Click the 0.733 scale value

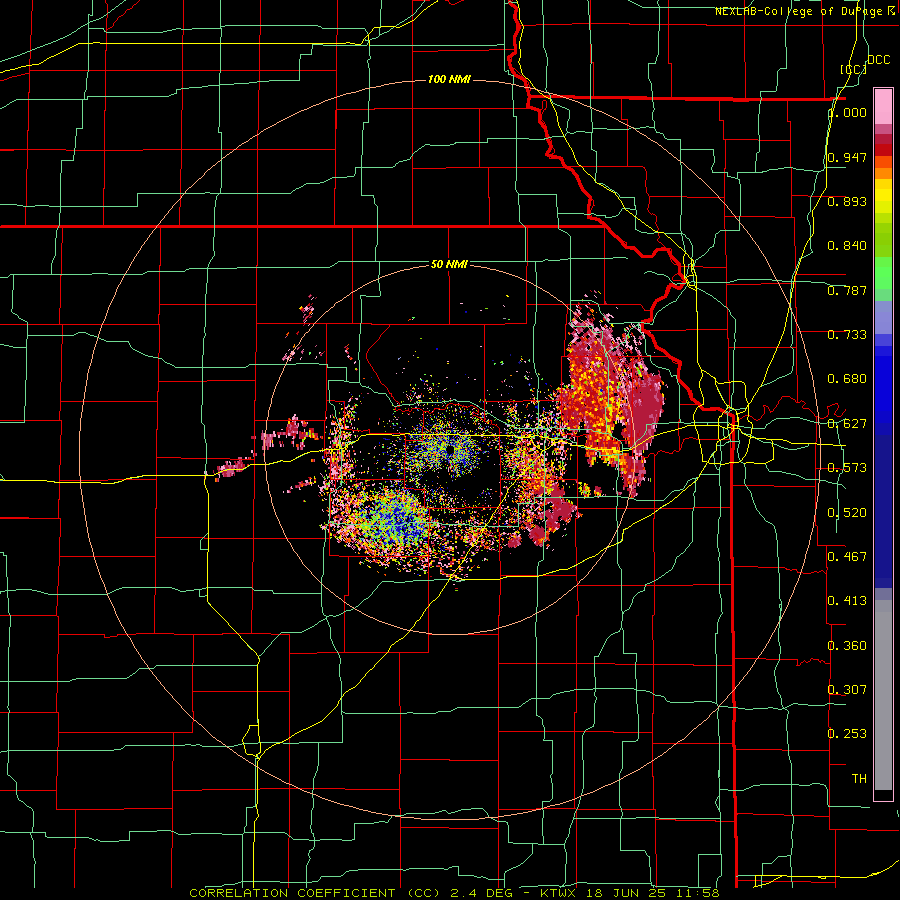[x=847, y=335]
